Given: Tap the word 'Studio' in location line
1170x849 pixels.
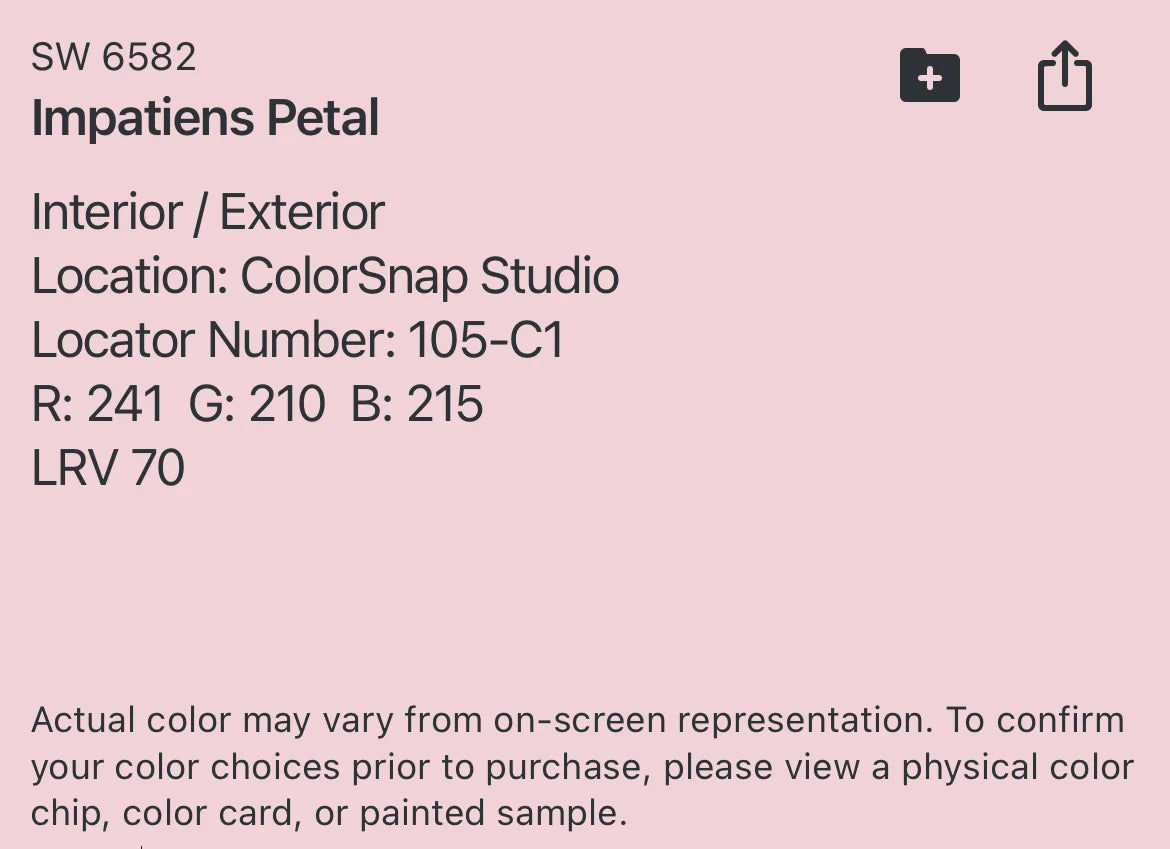Looking at the screenshot, I should click(x=550, y=275).
